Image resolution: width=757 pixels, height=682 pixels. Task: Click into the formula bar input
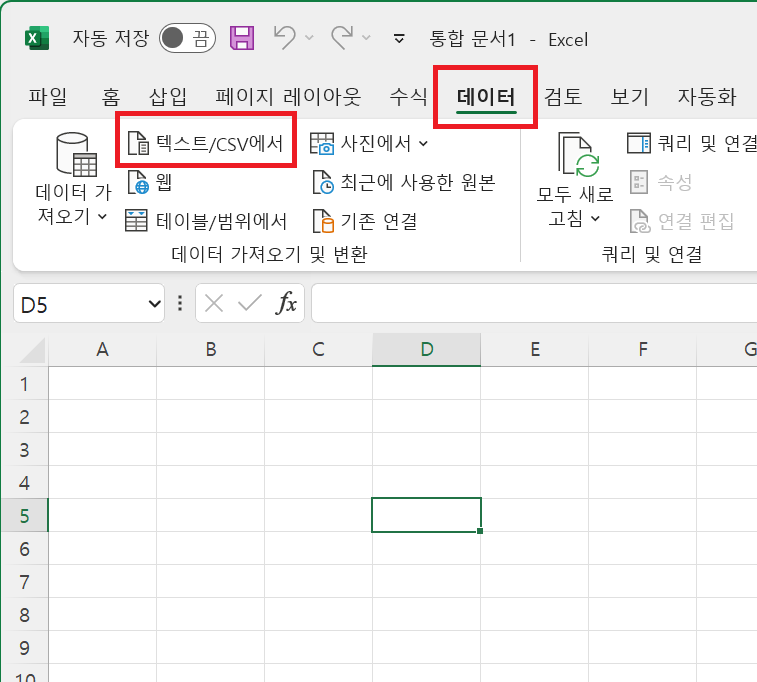[x=534, y=303]
